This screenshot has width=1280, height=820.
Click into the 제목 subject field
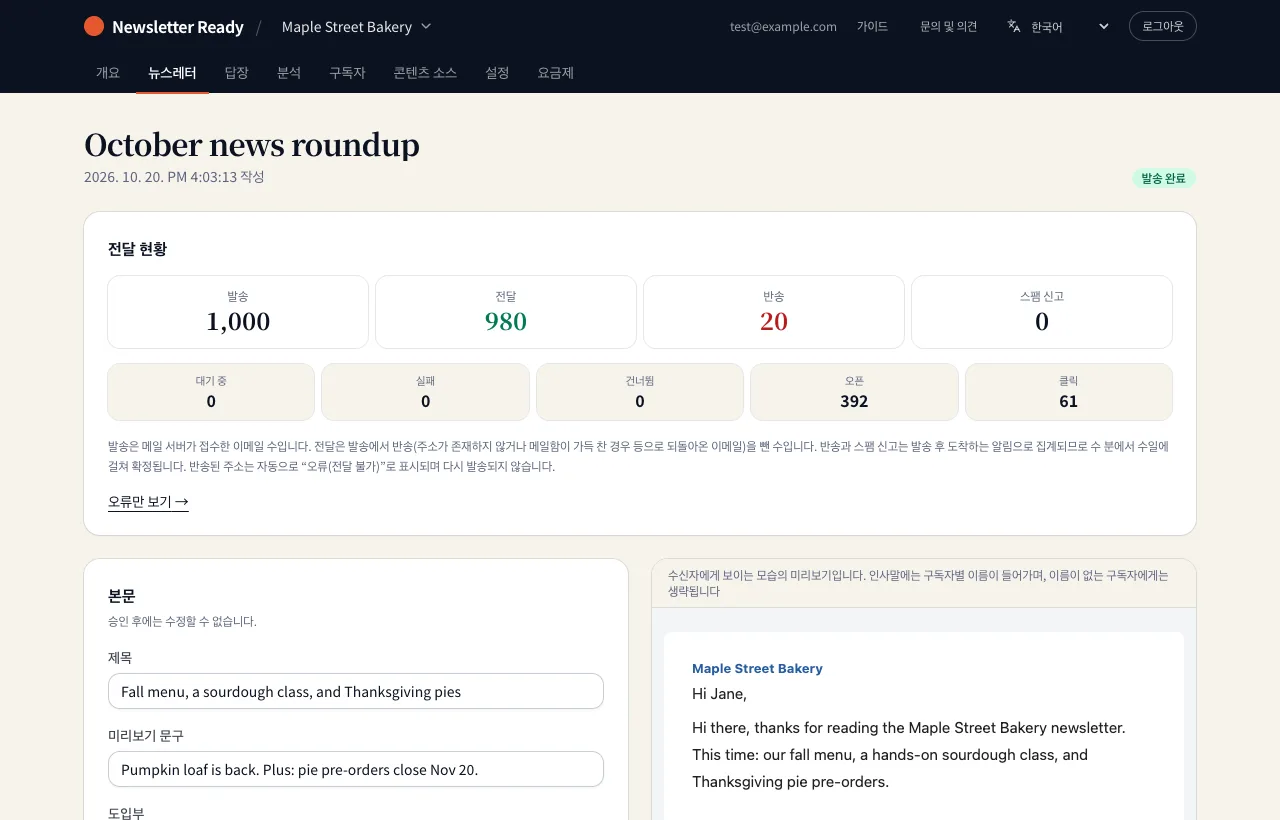point(356,691)
